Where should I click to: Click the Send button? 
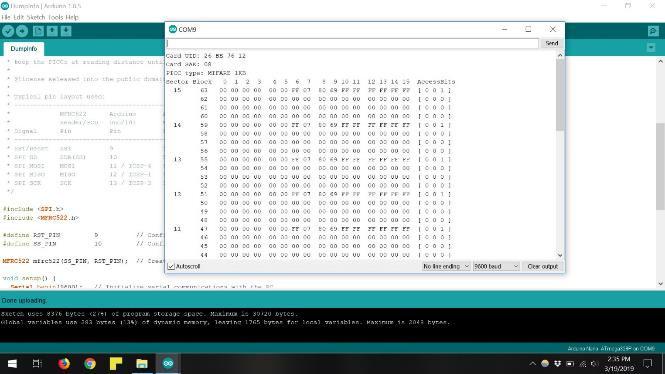click(x=552, y=43)
